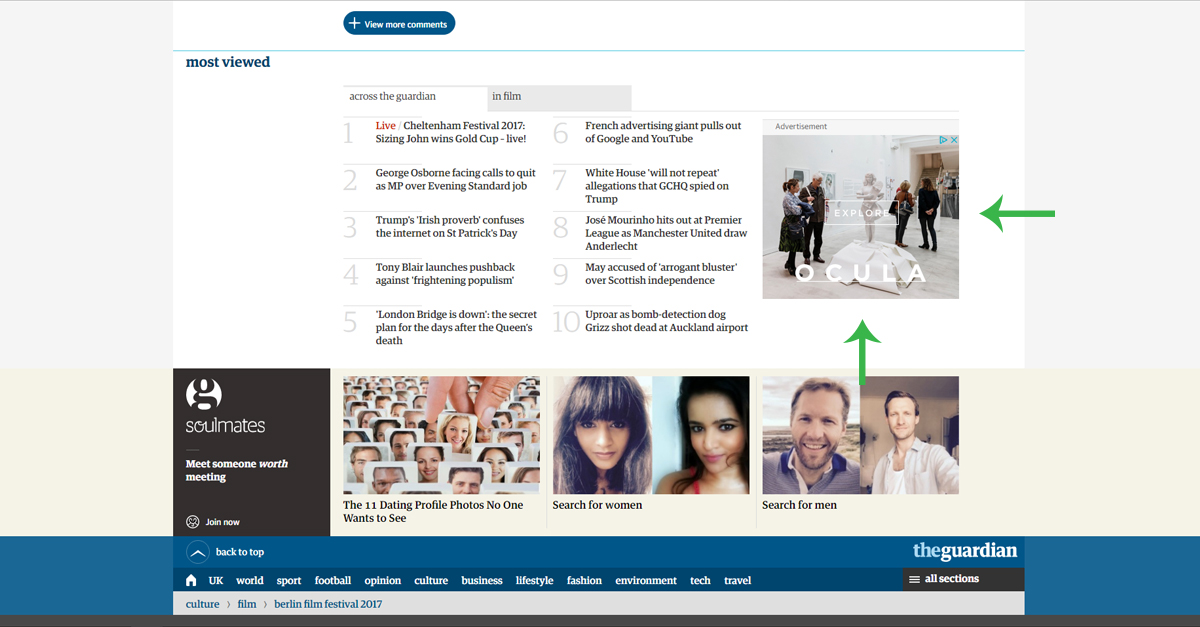Click the smiley icon beside Join now
This screenshot has width=1200, height=627.
tap(193, 522)
